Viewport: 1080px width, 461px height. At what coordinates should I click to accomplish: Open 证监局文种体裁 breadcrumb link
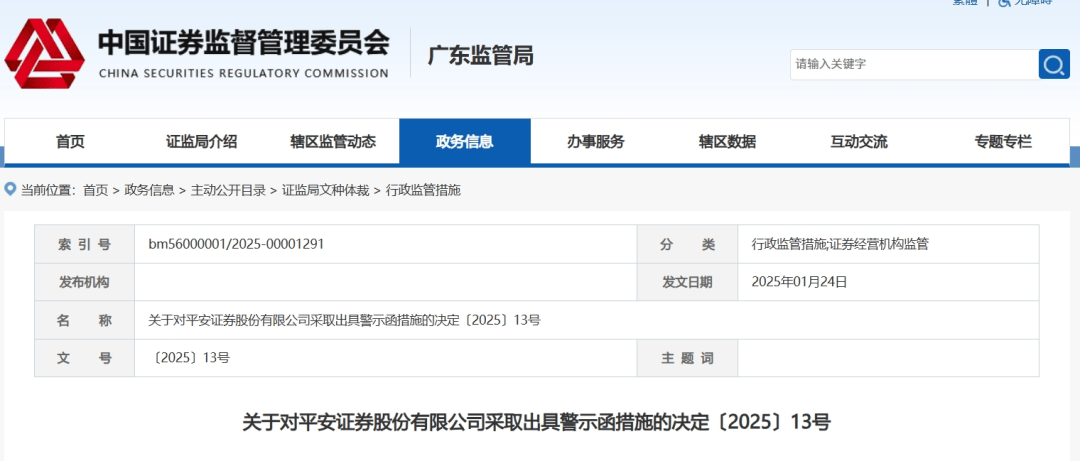(x=325, y=190)
